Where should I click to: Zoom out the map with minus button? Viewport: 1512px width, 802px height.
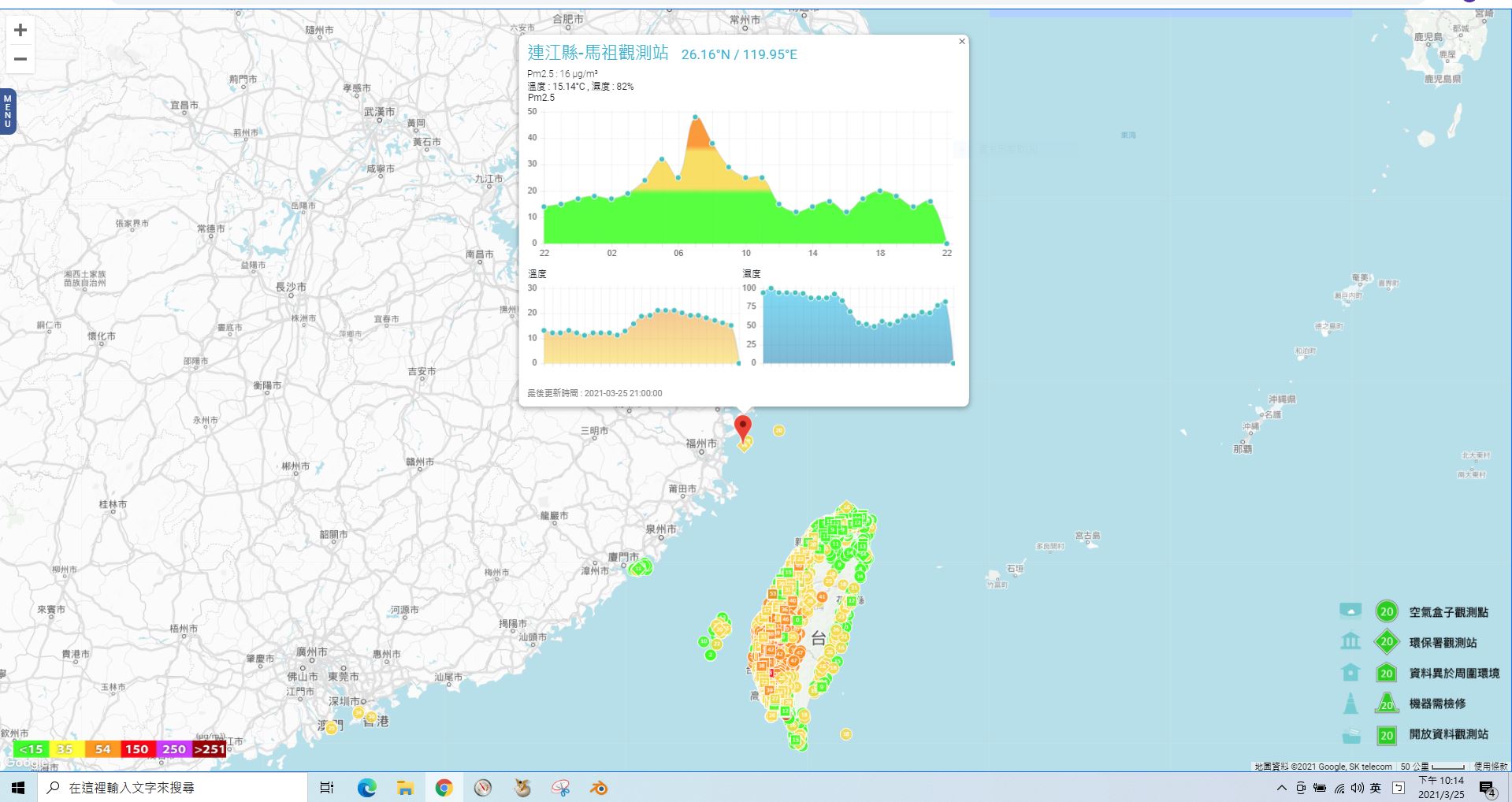(x=20, y=59)
